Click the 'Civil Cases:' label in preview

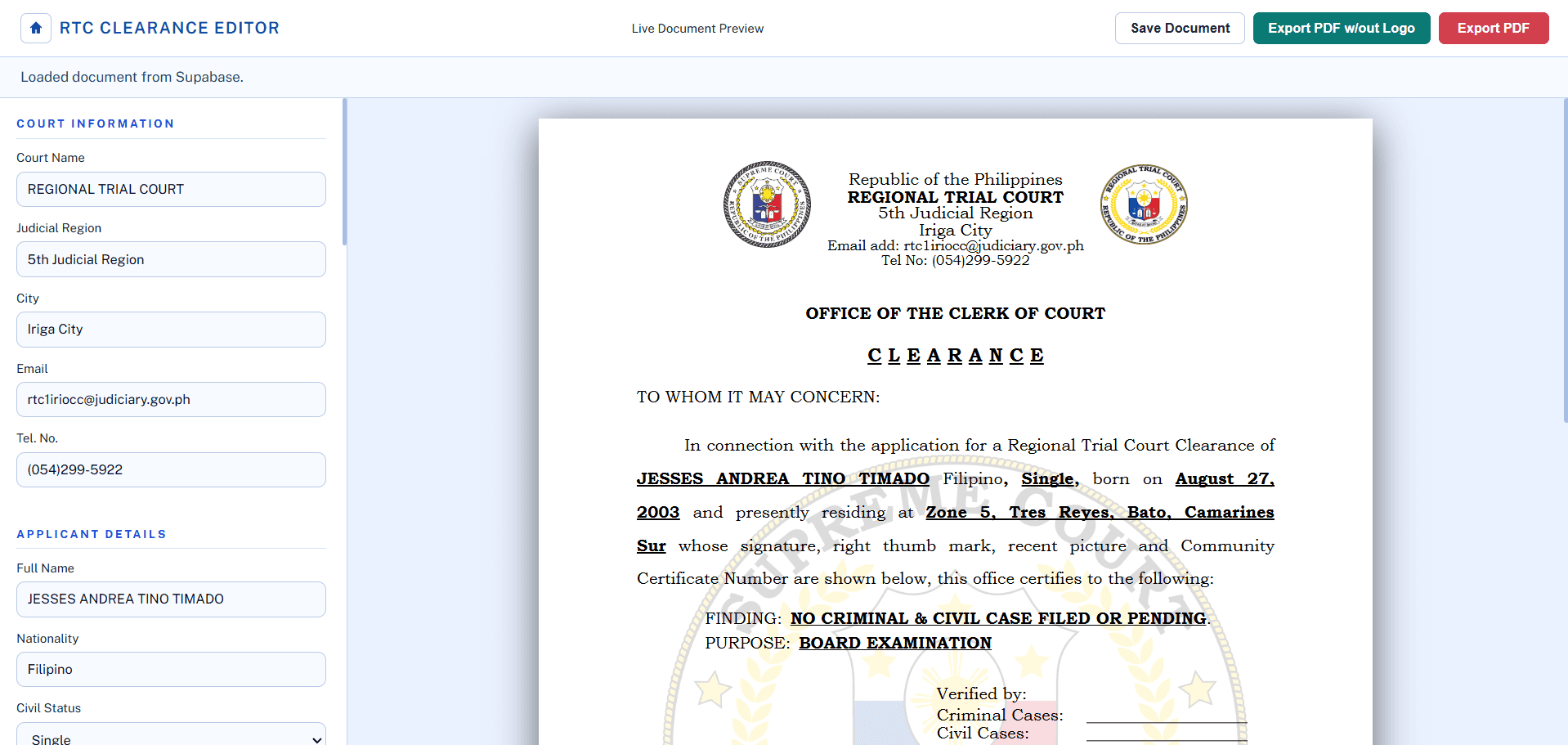983,733
